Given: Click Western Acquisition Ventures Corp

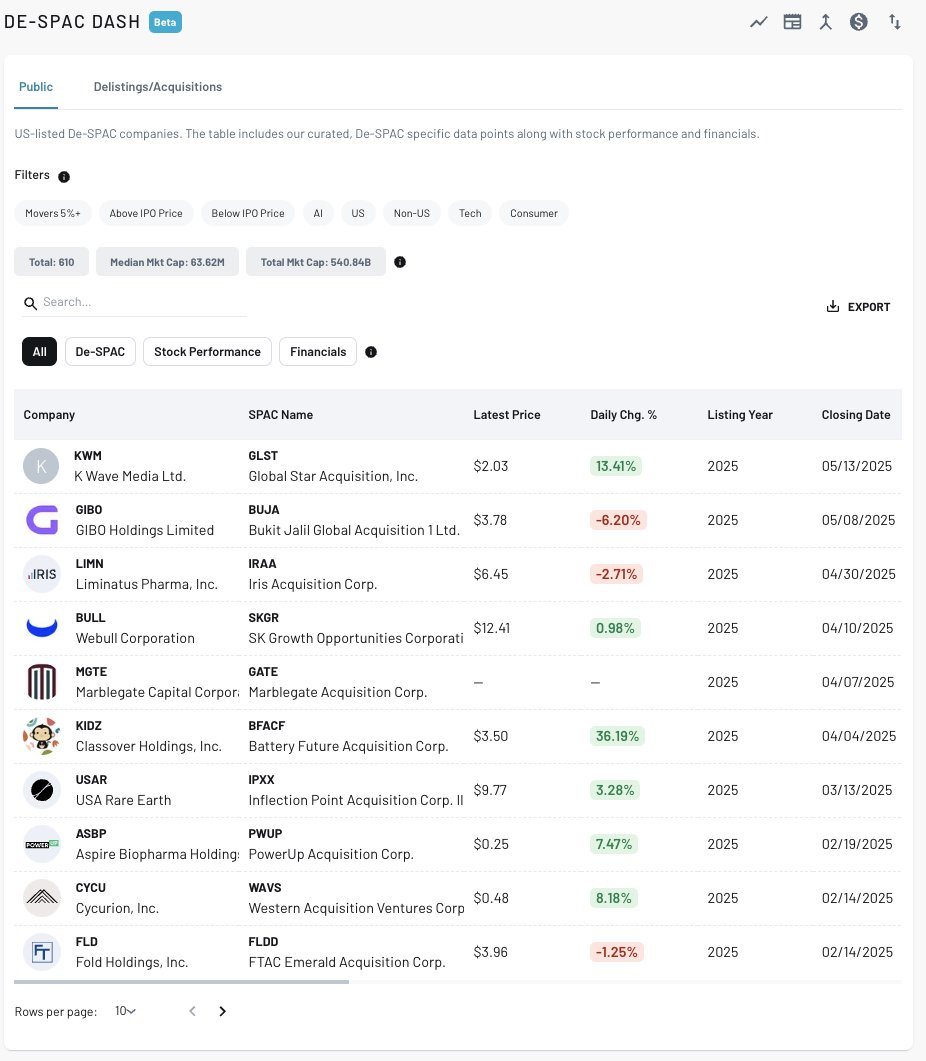Looking at the screenshot, I should [357, 908].
